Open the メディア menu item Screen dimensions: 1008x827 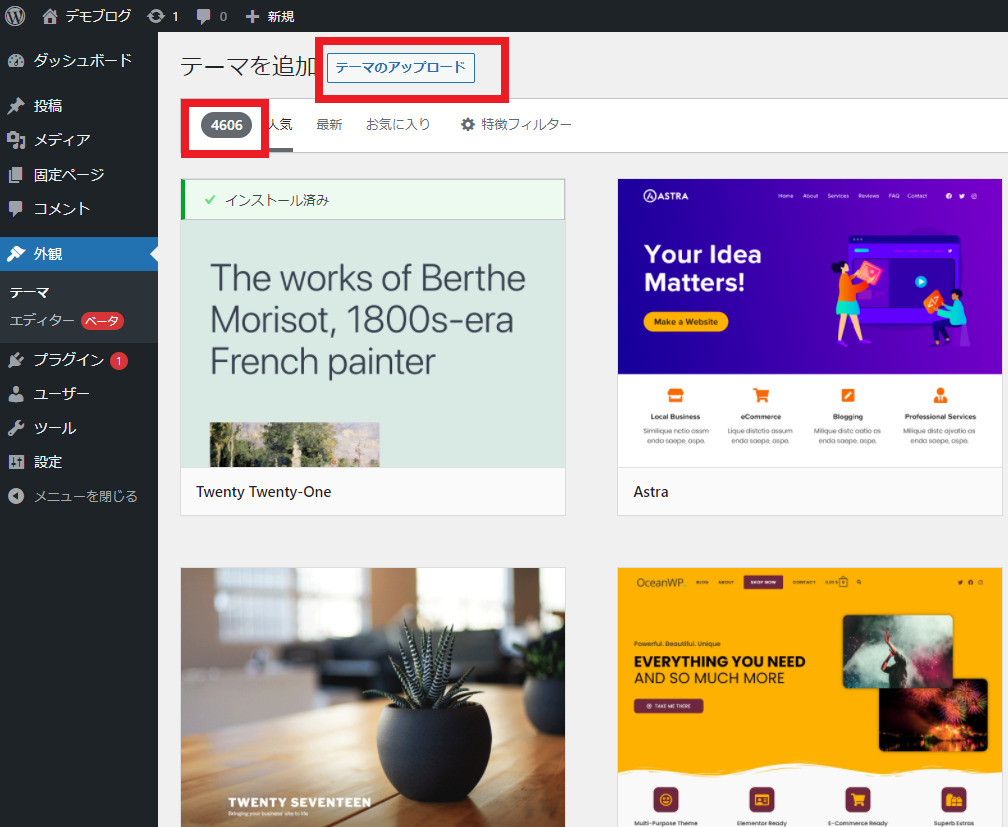tap(61, 140)
